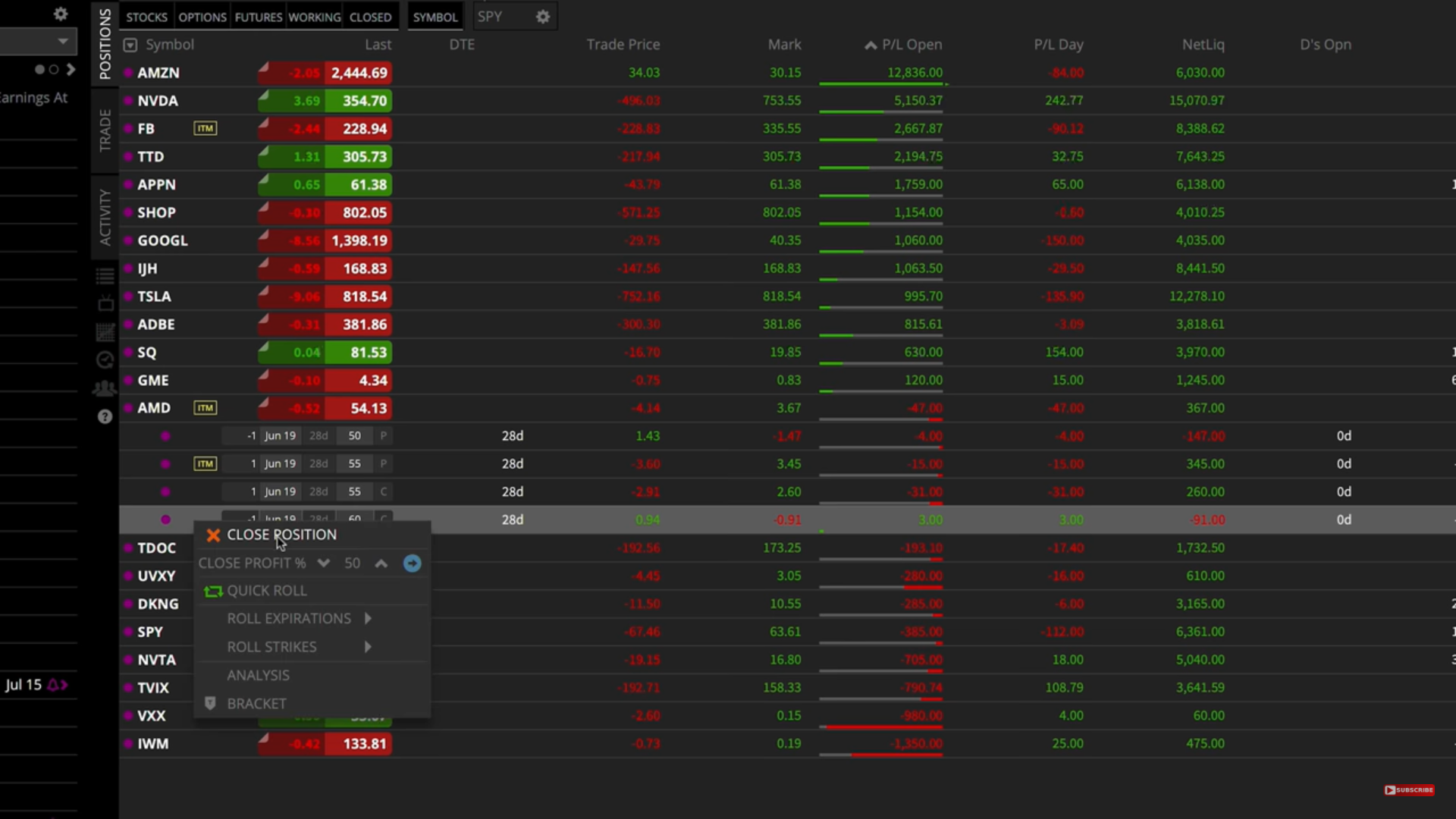Click IWM P/L Open bar showing -1,350.00
The width and height of the screenshot is (1456, 819).
point(881,755)
